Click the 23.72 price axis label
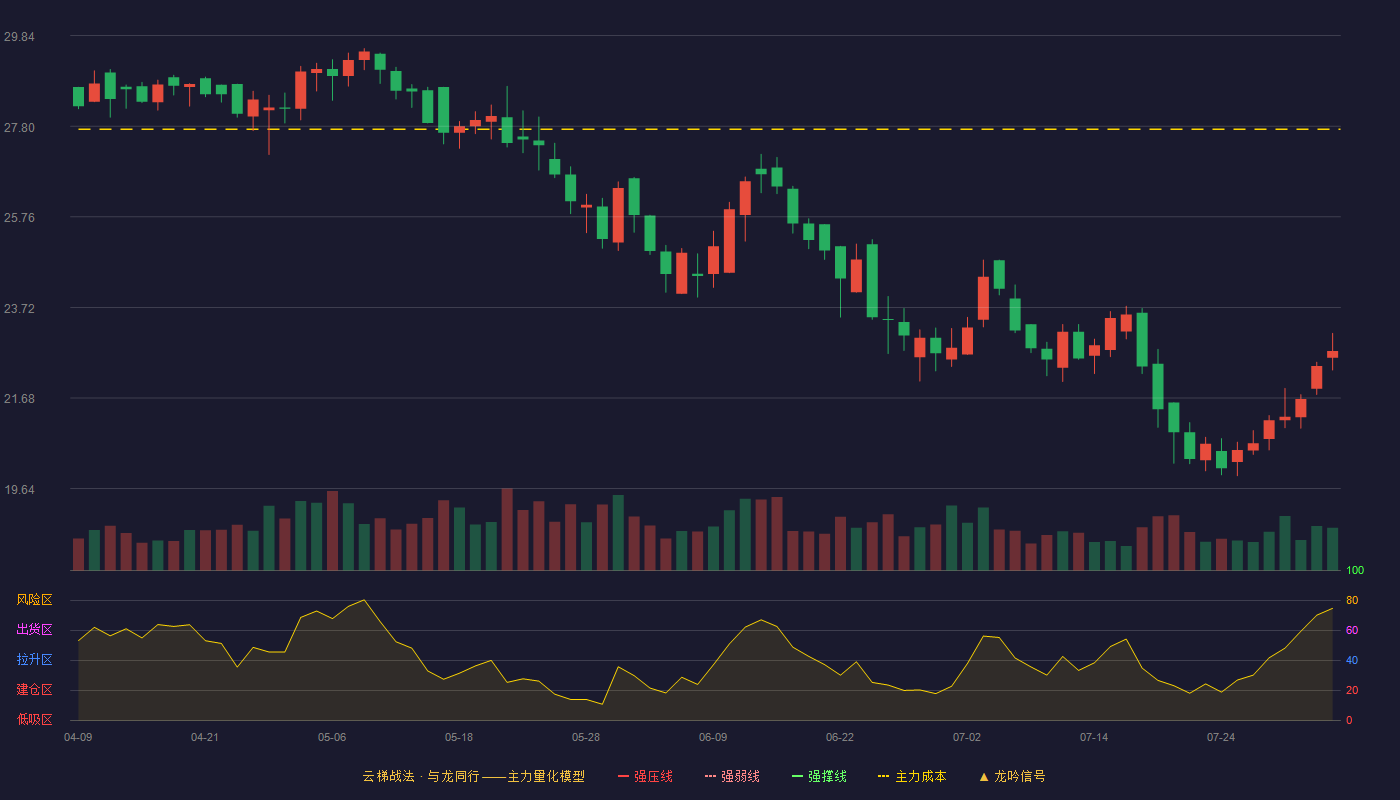This screenshot has height=800, width=1400. click(x=19, y=309)
